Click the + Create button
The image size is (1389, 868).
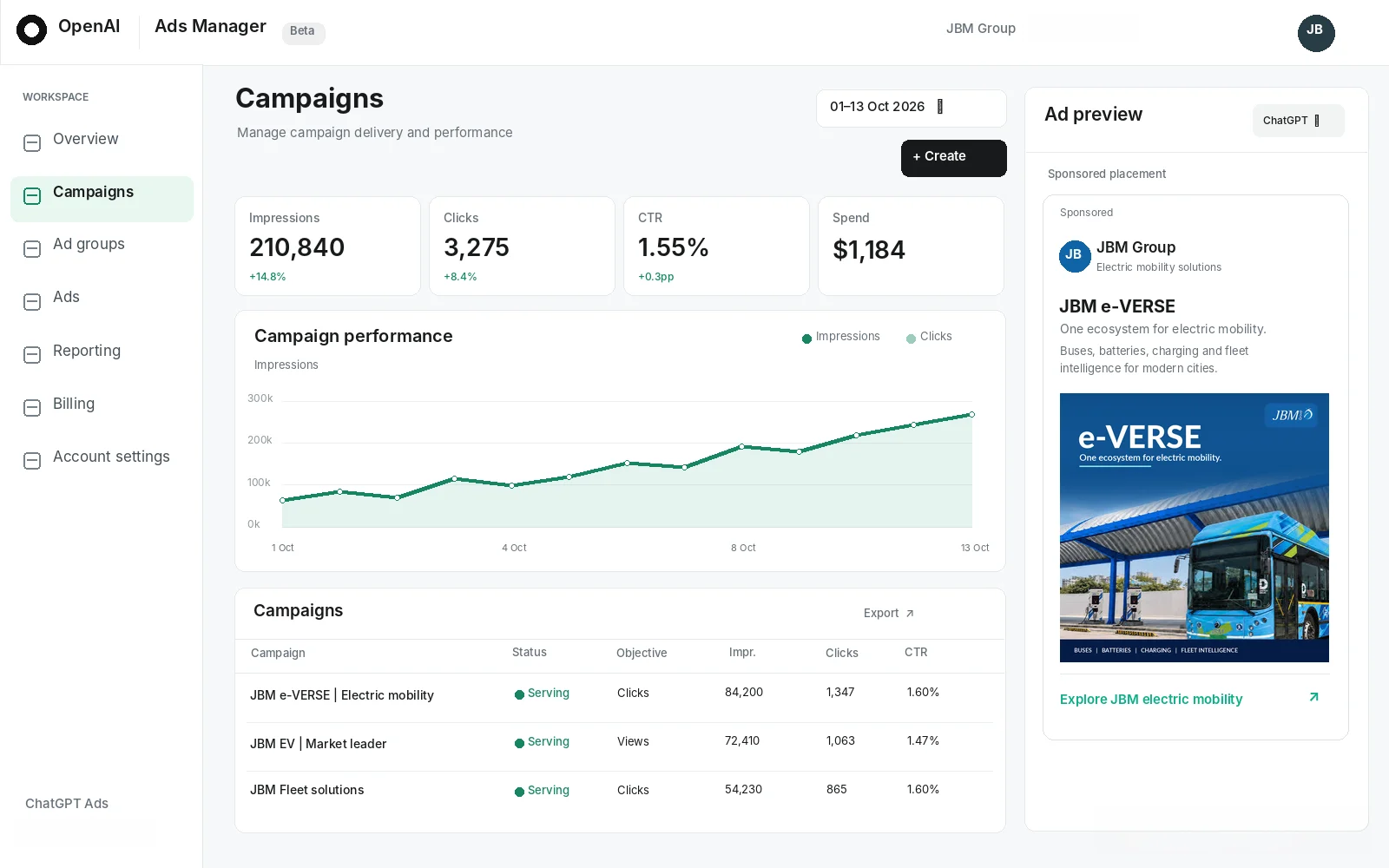[x=953, y=158]
